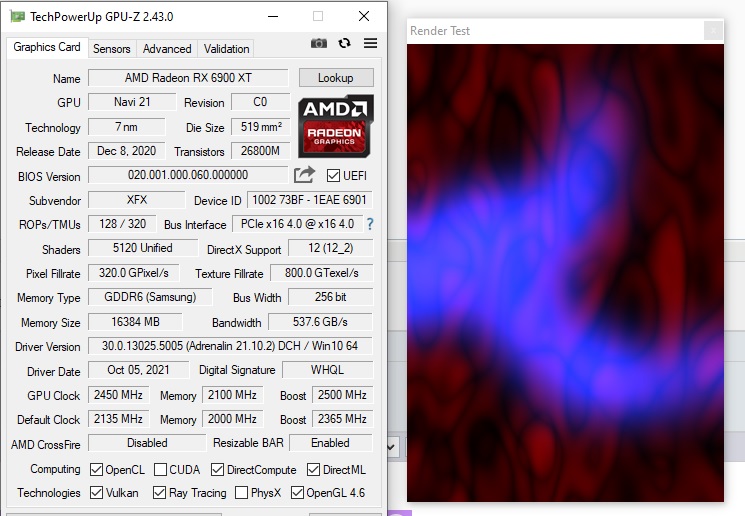Screen dimensions: 745x516
Task: Switch to the Sensors tab
Action: pos(112,49)
